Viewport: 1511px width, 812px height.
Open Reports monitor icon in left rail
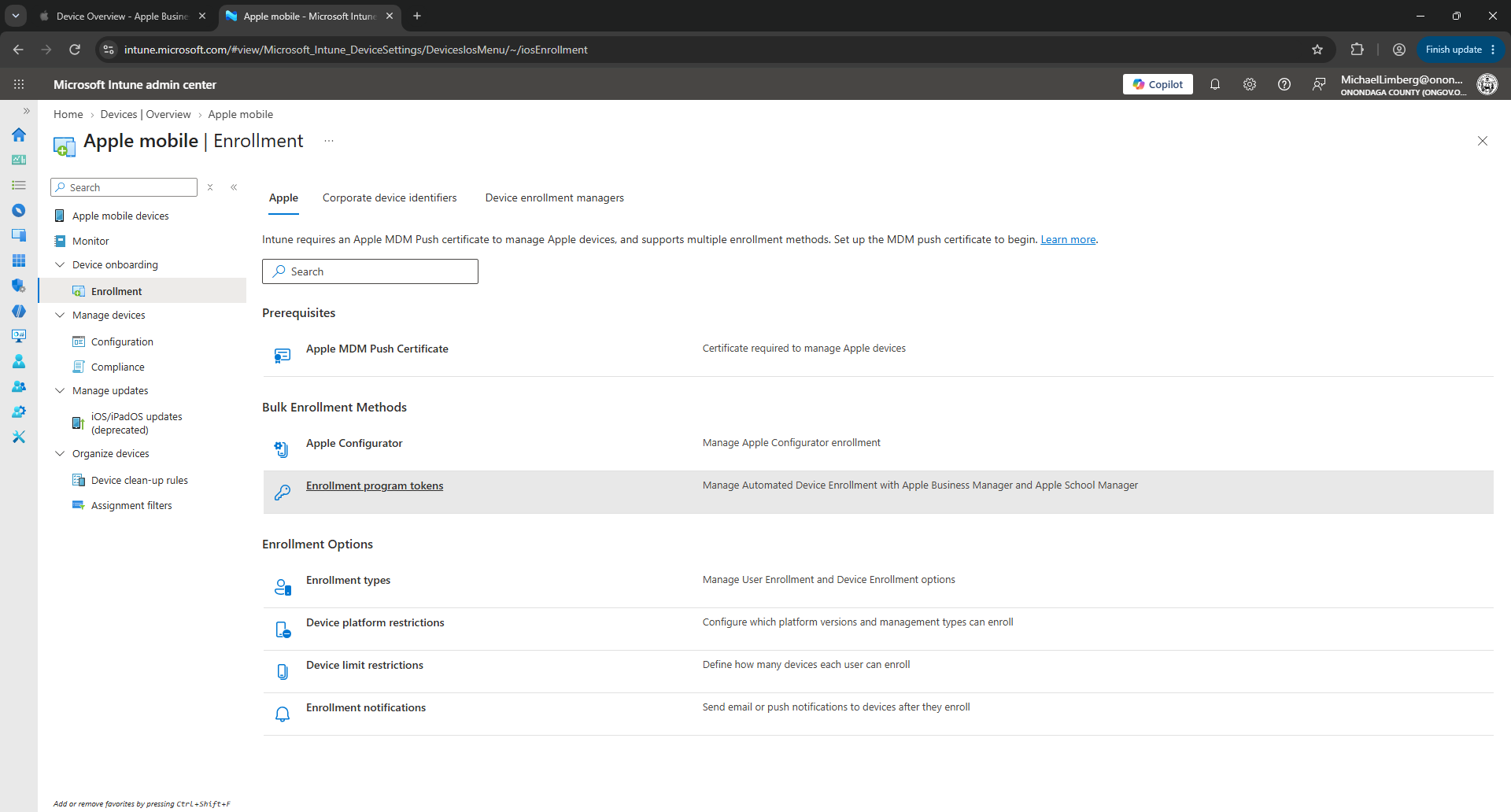(19, 336)
